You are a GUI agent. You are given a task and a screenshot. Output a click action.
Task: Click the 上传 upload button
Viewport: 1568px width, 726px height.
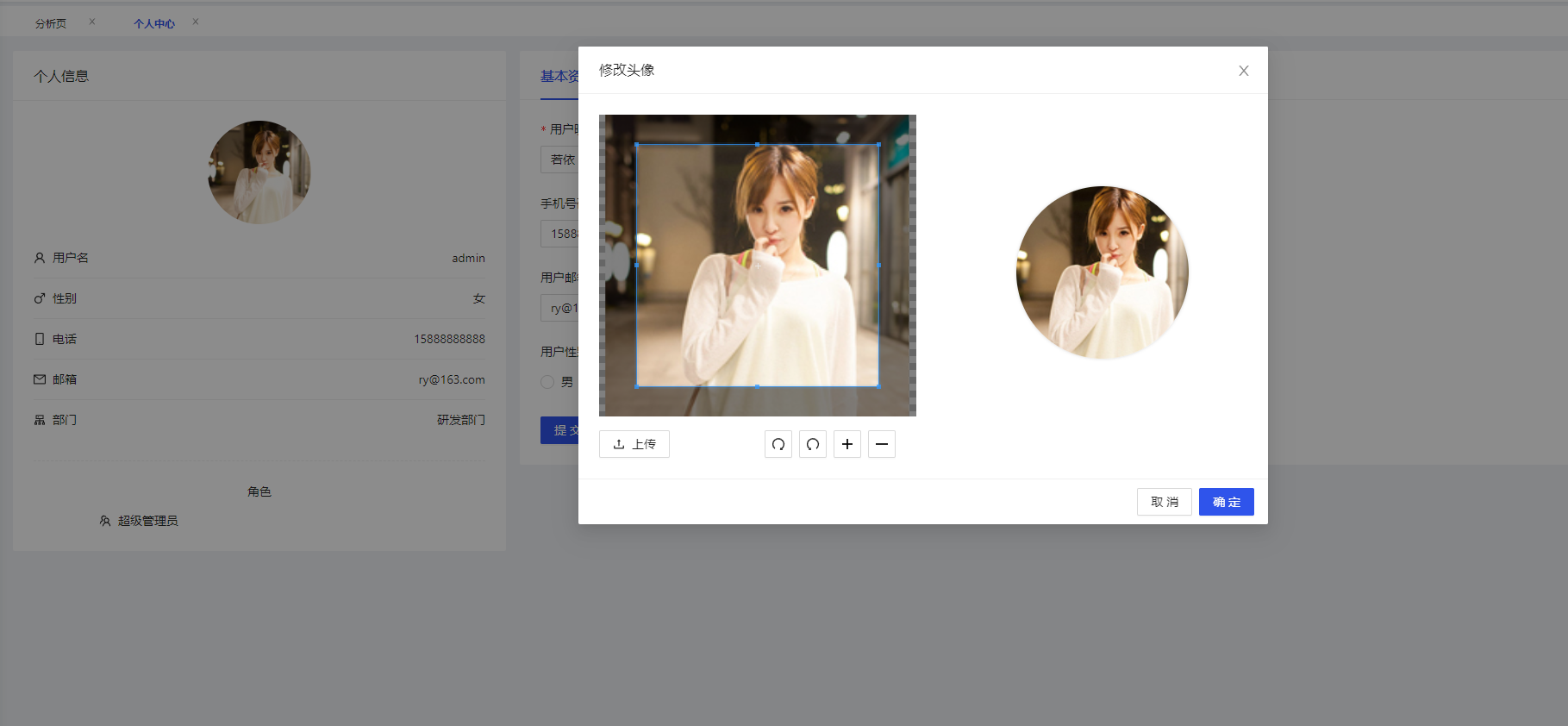pos(634,444)
